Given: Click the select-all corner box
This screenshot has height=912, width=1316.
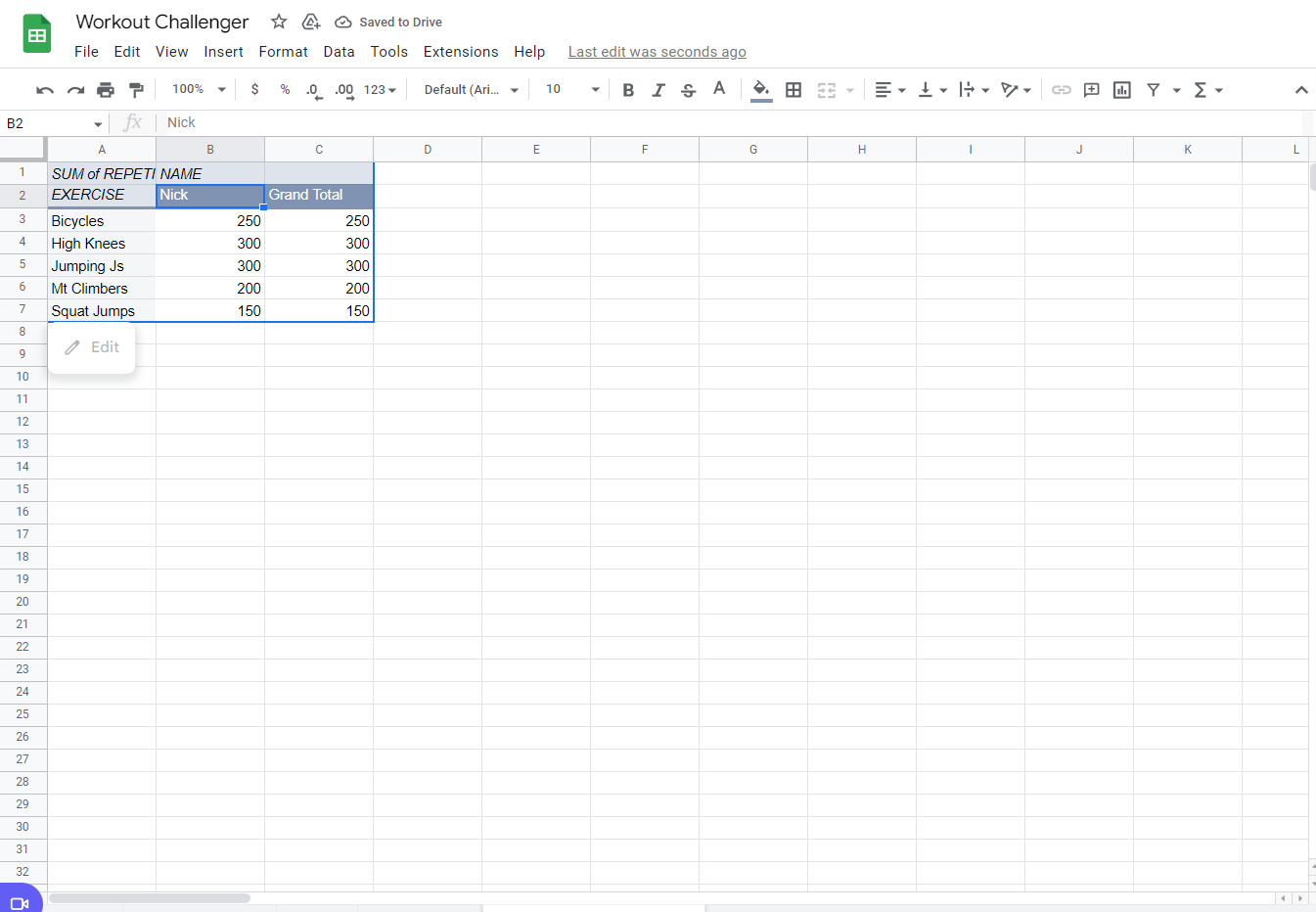Looking at the screenshot, I should coord(23,149).
